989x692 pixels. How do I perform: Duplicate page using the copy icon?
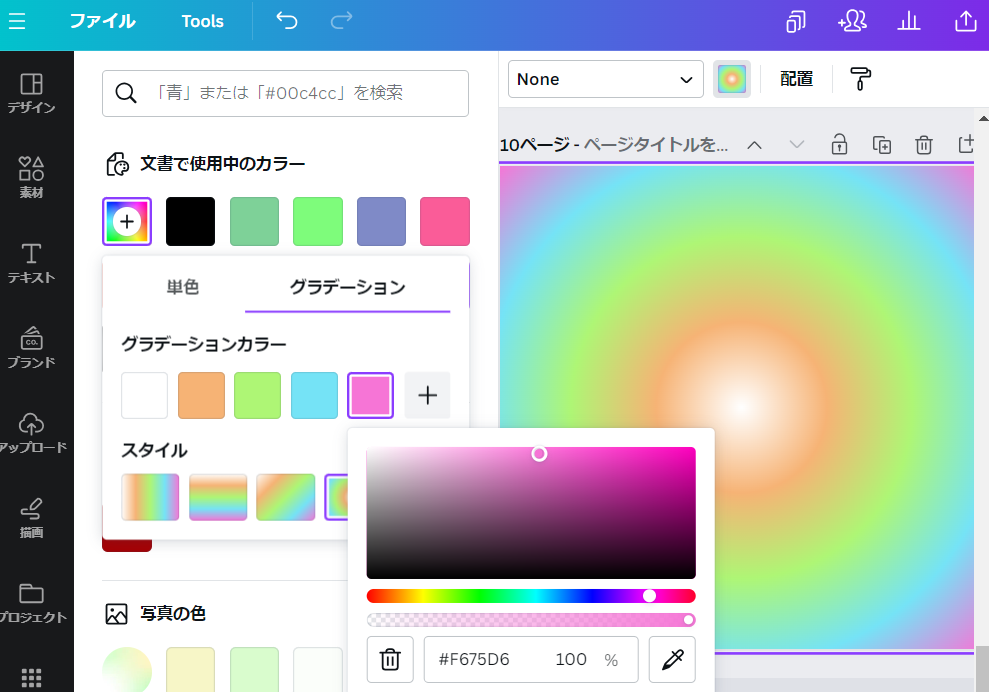(x=881, y=145)
